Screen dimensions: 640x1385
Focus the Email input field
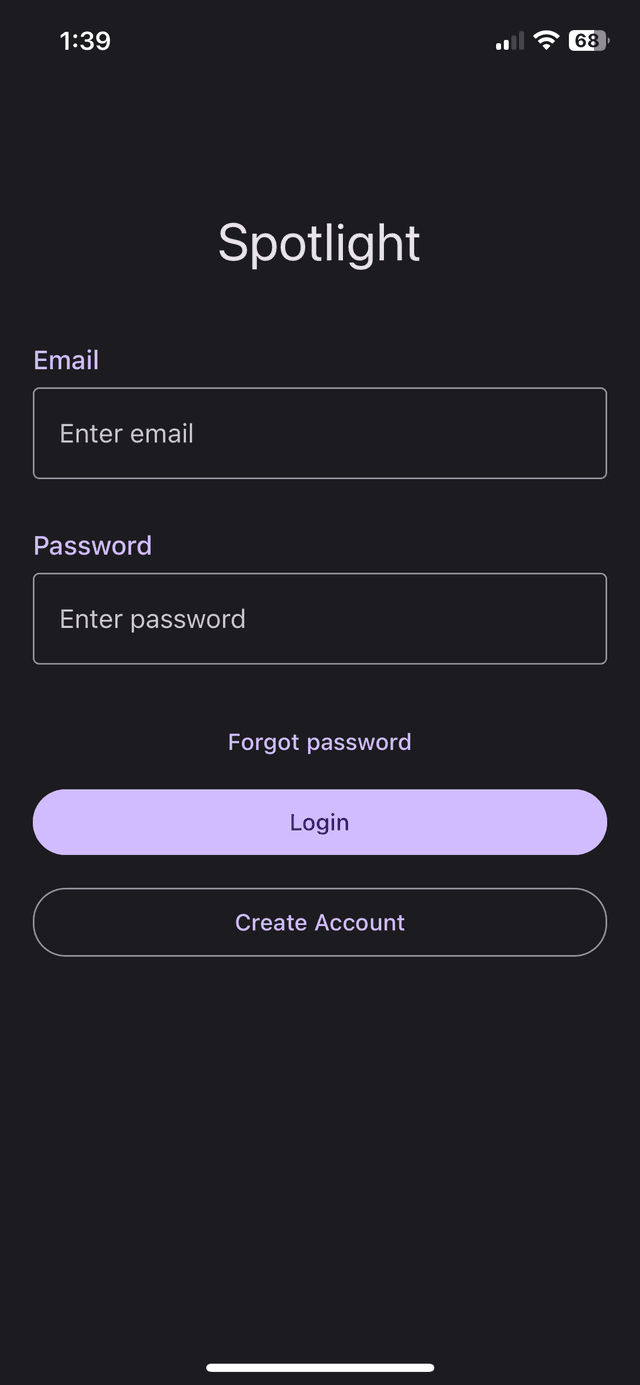pos(320,433)
